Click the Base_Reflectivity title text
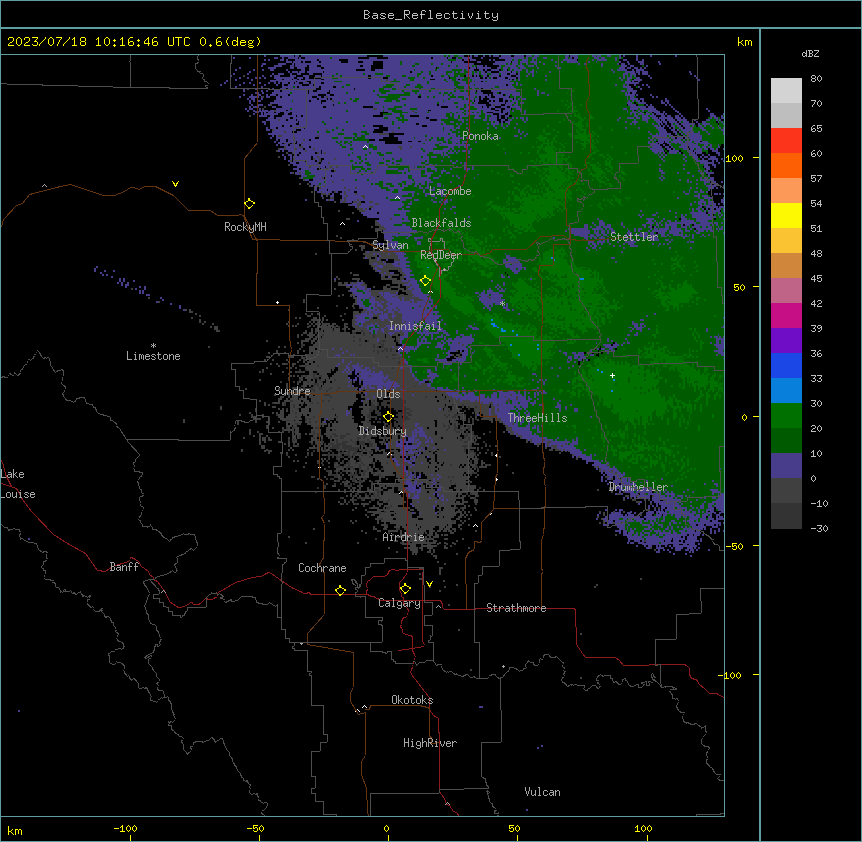 coord(431,15)
